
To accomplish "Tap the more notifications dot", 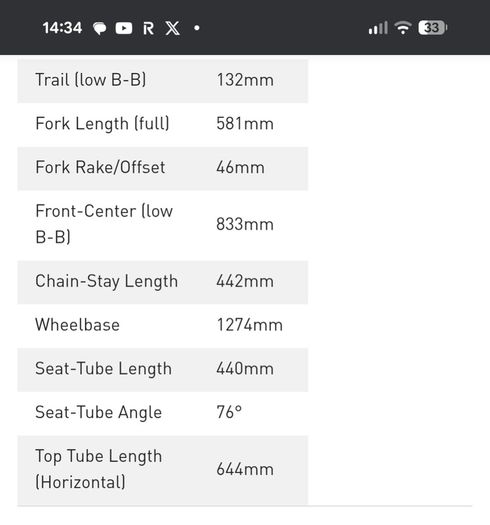I will pos(197,28).
